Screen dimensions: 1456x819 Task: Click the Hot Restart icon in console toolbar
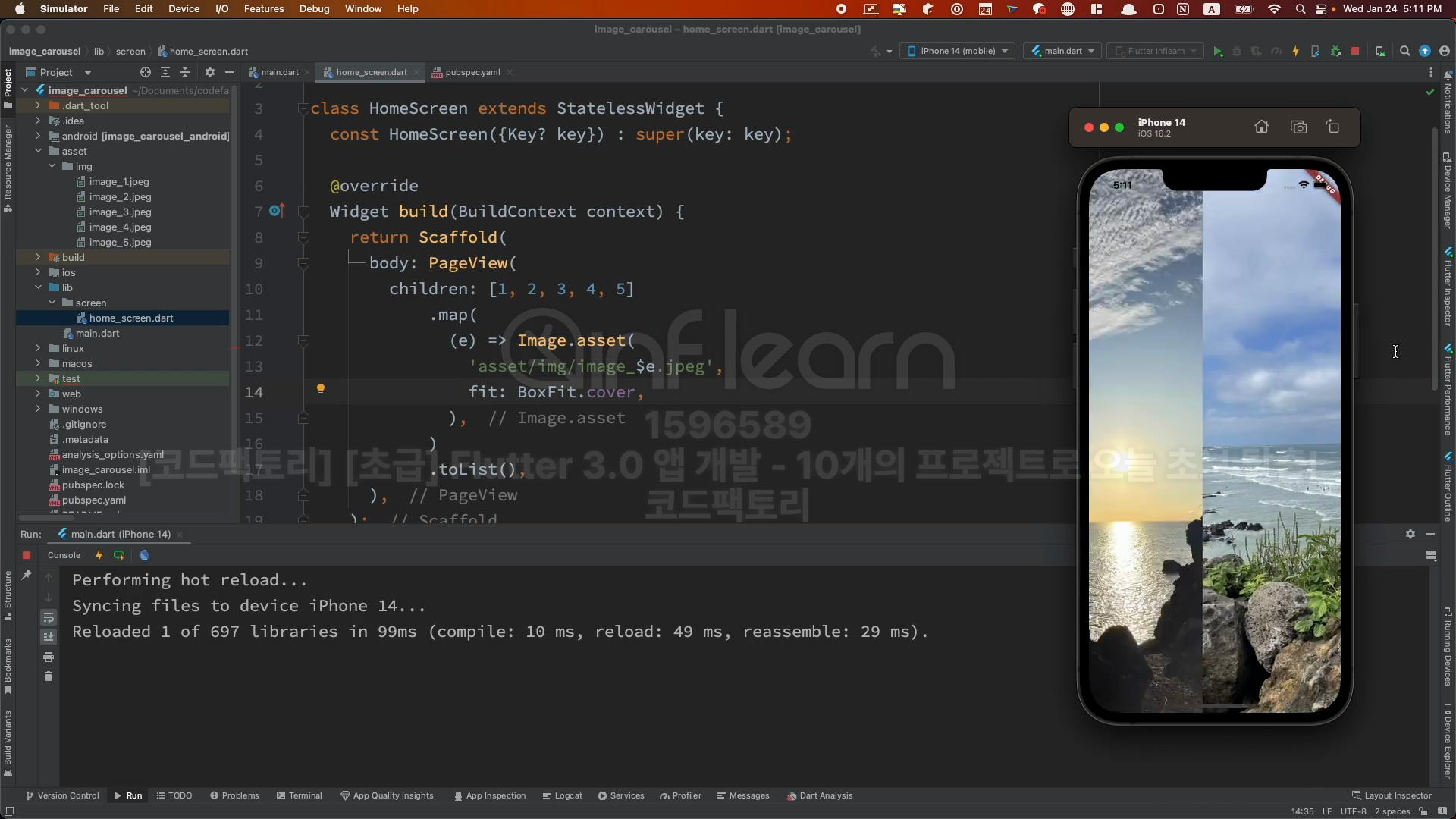(119, 556)
